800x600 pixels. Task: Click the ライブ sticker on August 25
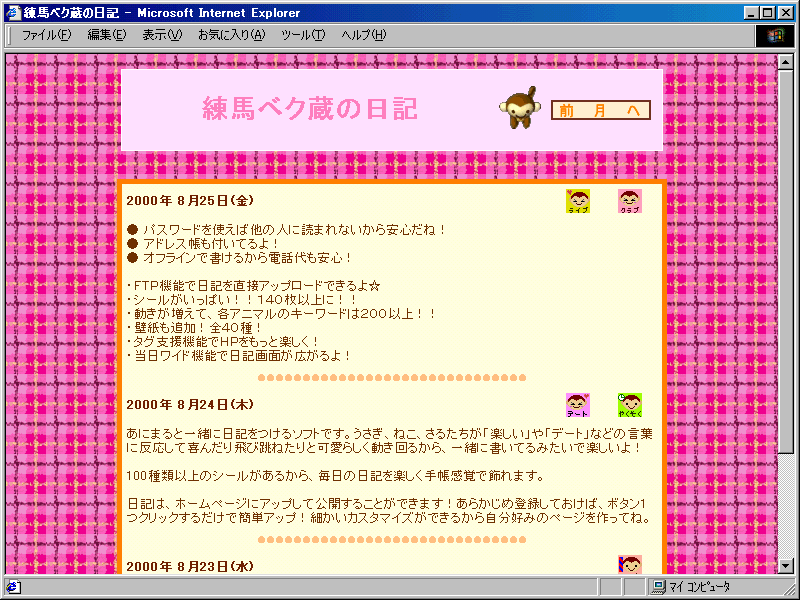[578, 201]
